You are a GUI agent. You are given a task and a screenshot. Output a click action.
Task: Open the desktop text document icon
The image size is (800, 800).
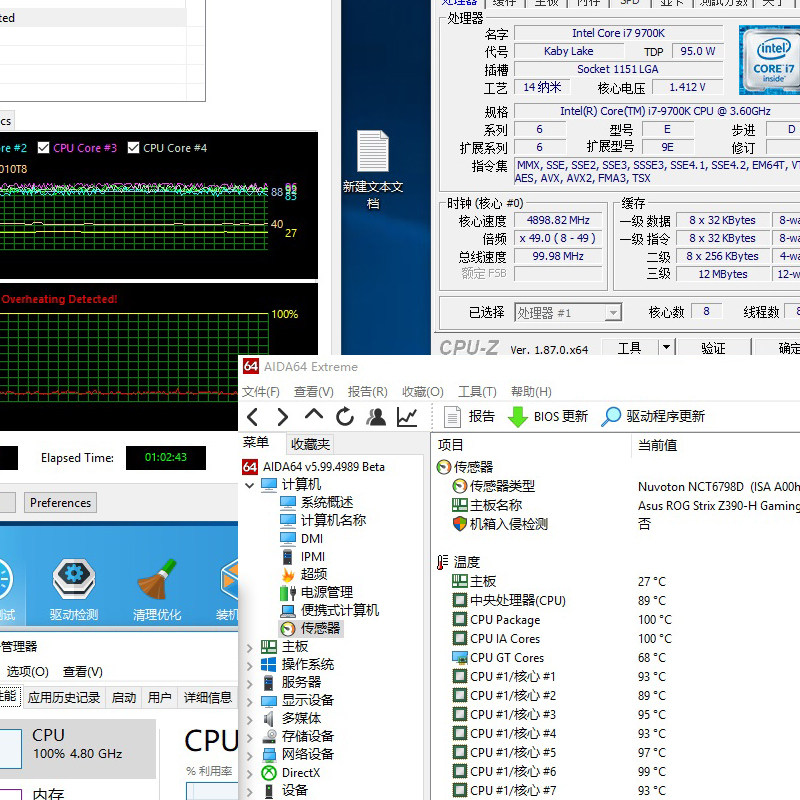373,169
